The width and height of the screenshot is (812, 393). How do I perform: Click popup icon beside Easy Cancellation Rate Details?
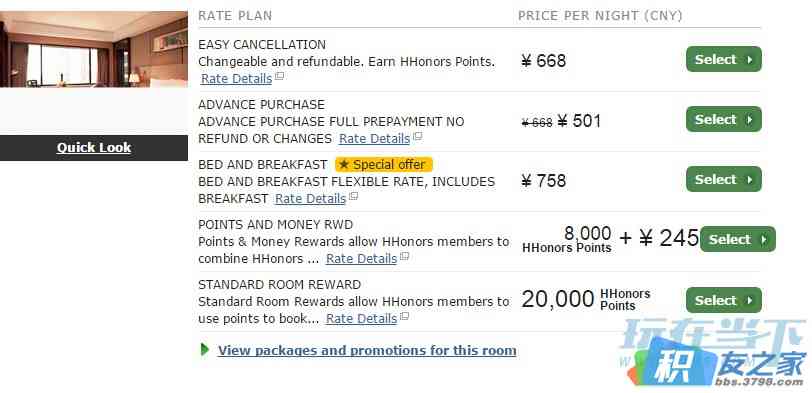[280, 77]
